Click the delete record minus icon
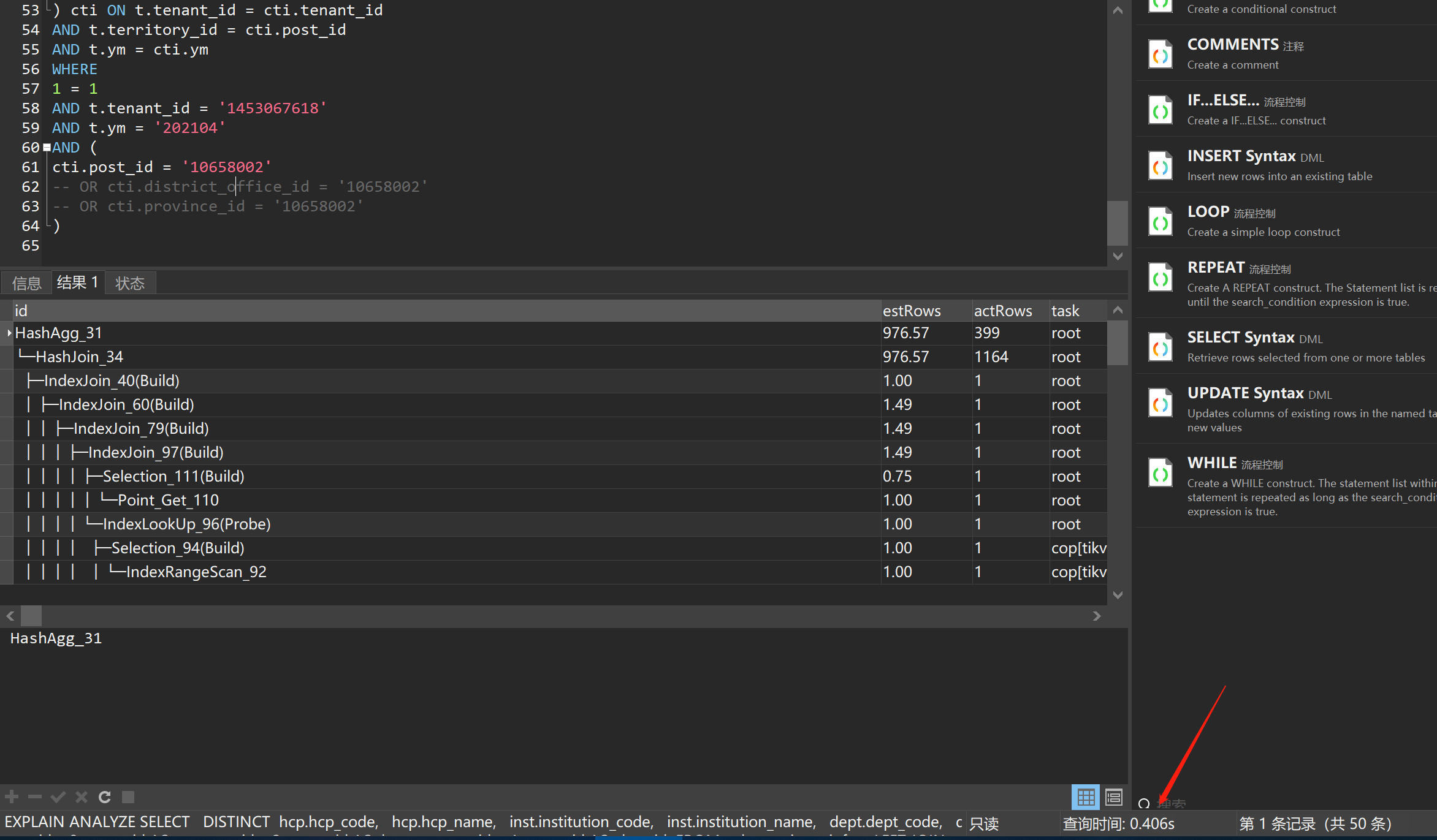This screenshot has height=840, width=1437. click(35, 796)
